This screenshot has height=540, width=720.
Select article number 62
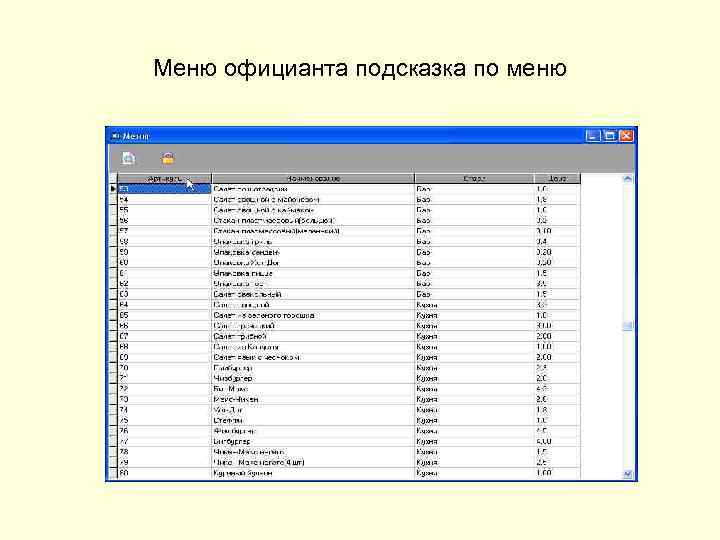164,284
